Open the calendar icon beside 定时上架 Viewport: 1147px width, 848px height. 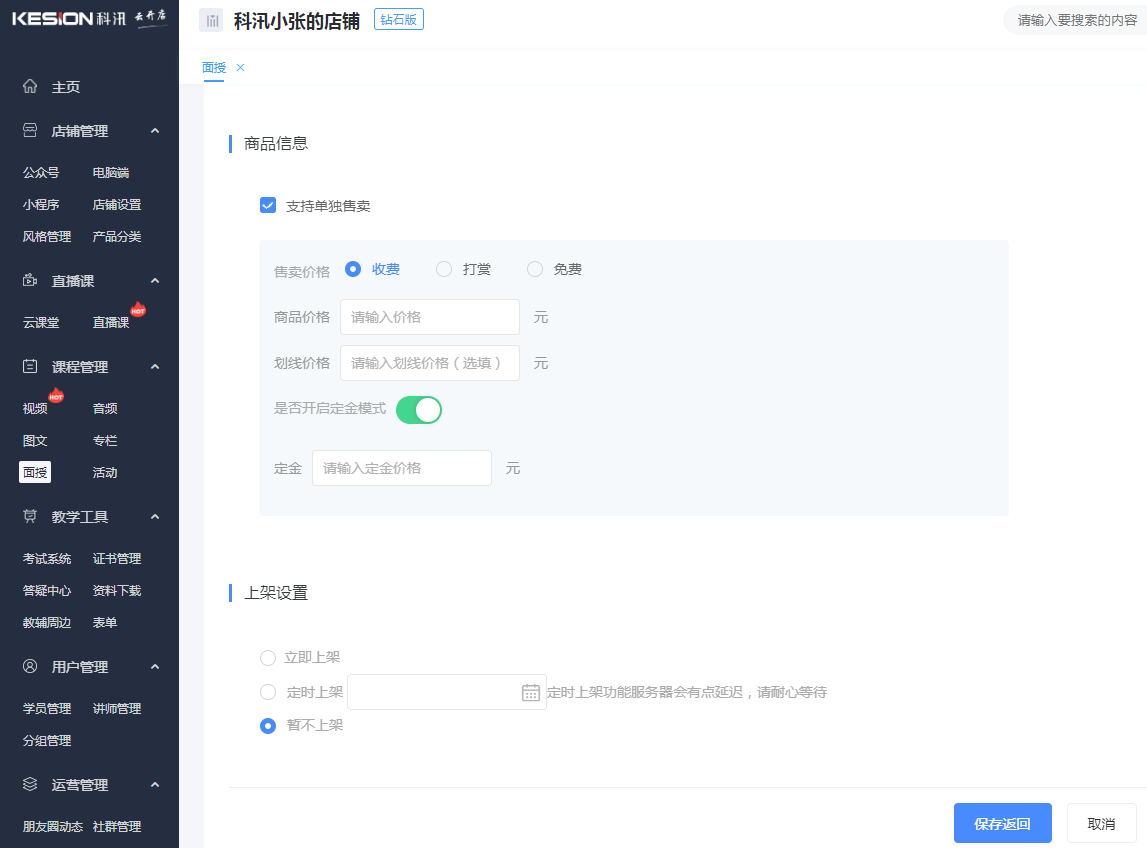530,691
